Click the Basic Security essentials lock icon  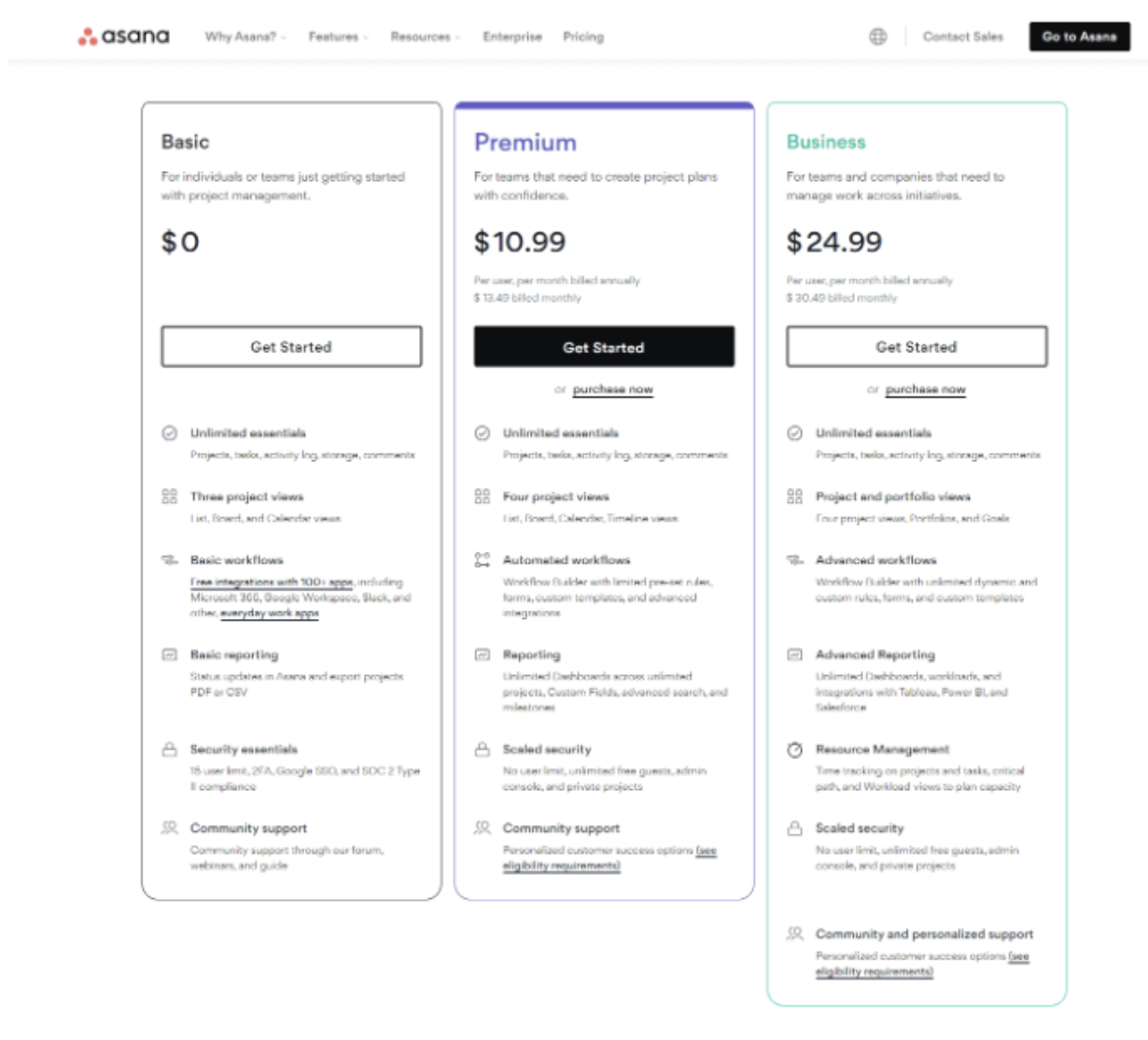point(169,750)
